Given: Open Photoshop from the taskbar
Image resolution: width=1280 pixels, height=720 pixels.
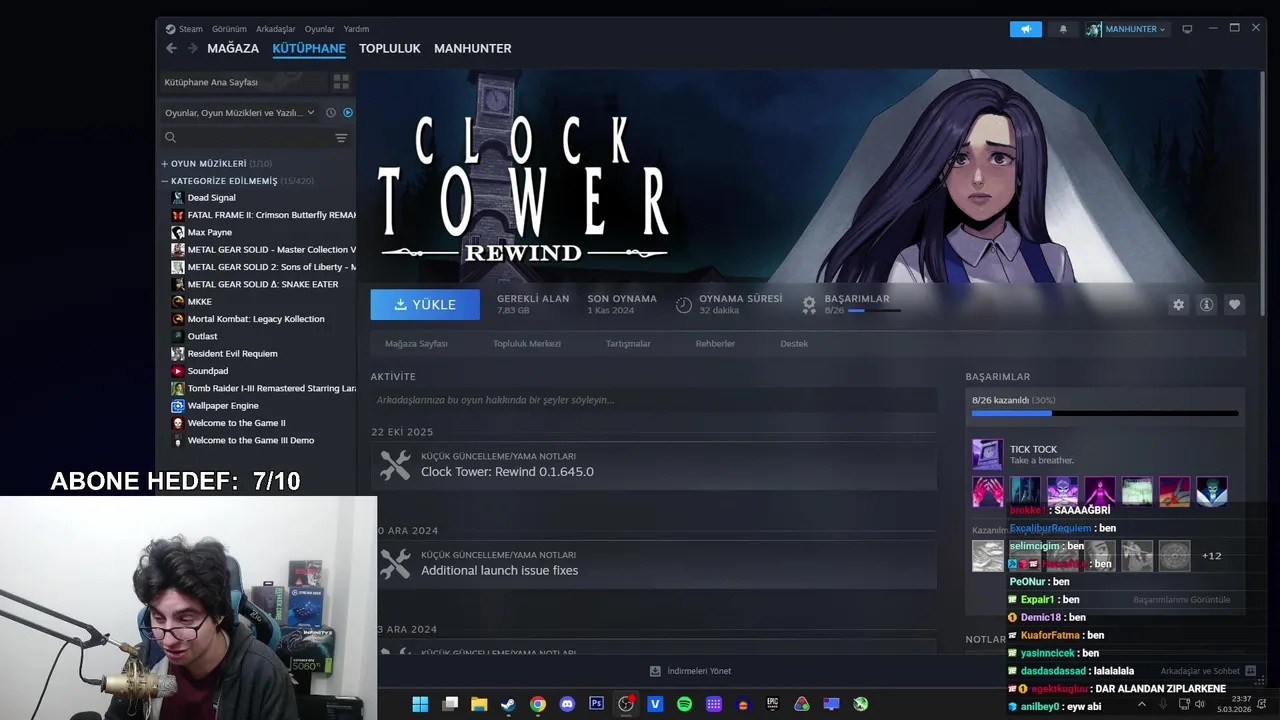Looking at the screenshot, I should [x=596, y=704].
